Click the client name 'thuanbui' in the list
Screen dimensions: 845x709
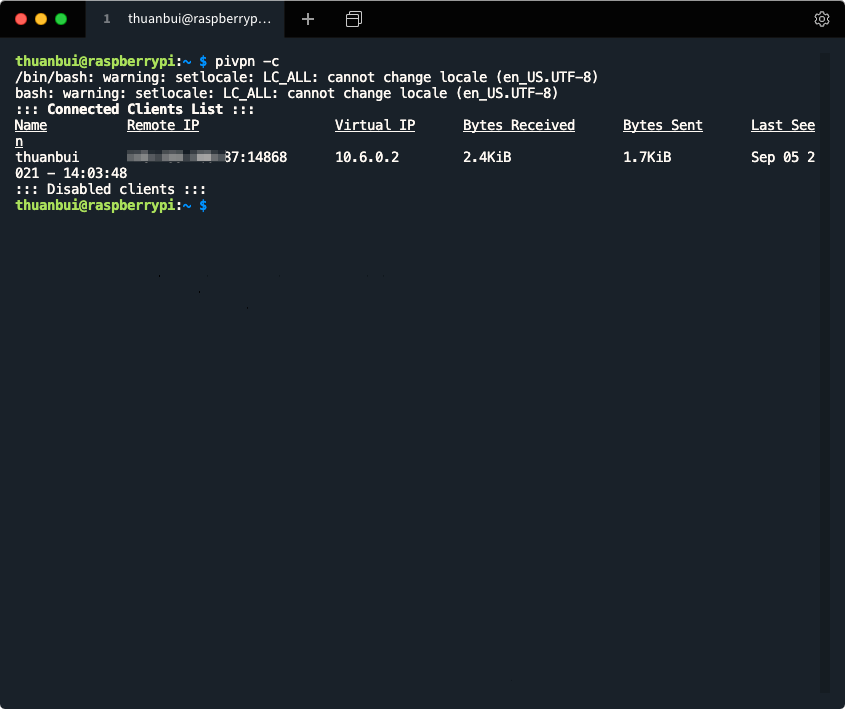[x=47, y=157]
